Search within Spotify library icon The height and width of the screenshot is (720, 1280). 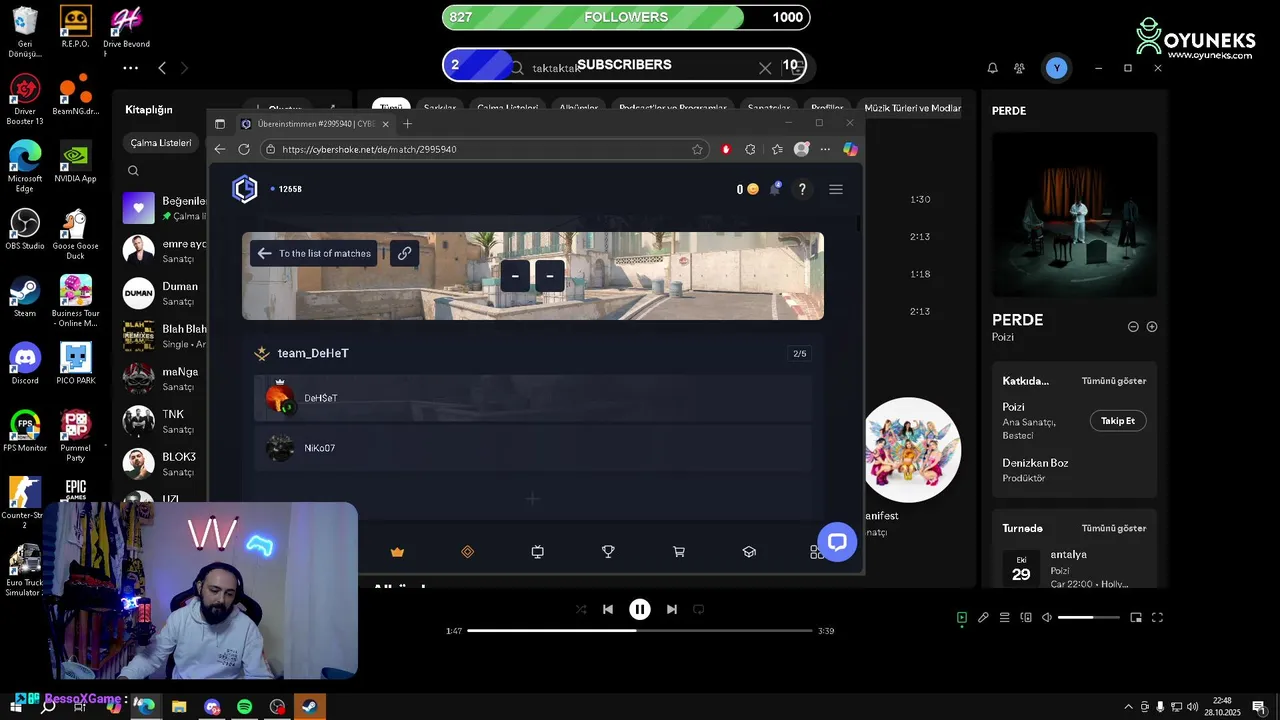tap(133, 171)
